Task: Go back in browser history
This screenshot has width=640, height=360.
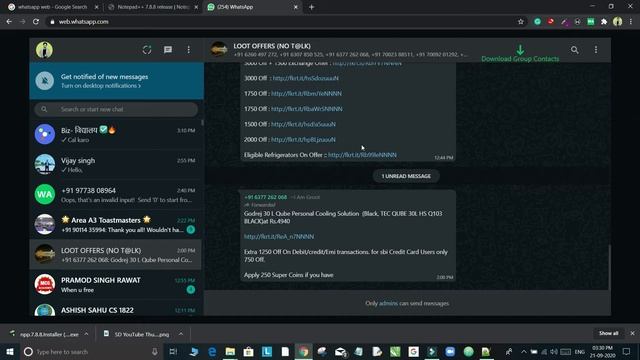Action: [x=9, y=22]
